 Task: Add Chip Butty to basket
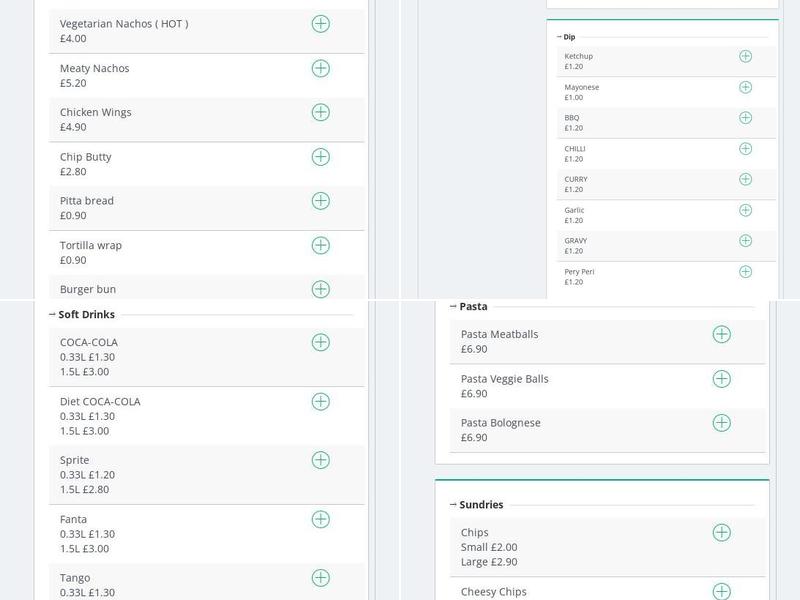(320, 157)
